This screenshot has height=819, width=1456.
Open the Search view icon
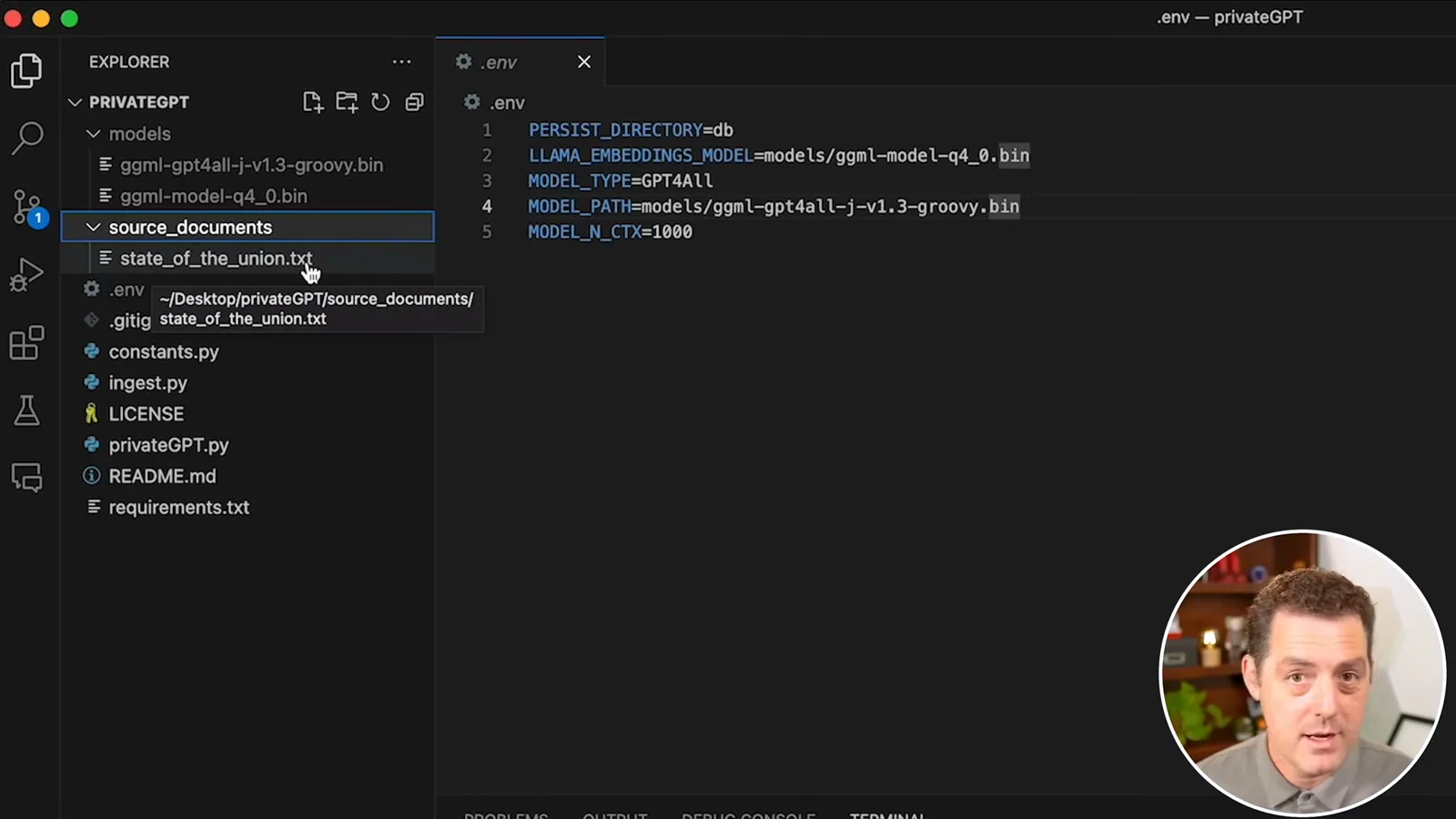click(x=27, y=138)
